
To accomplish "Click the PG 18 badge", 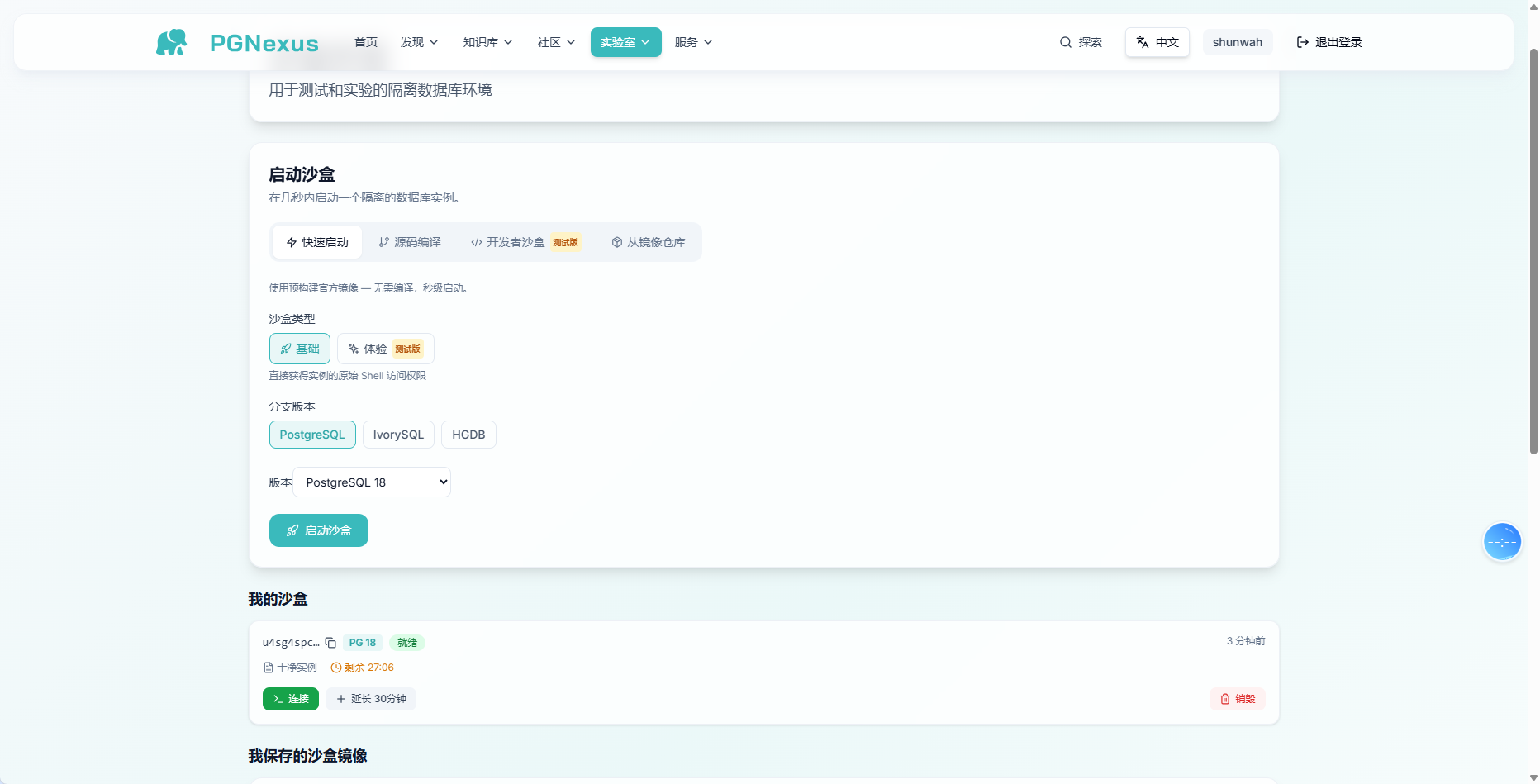I will tap(363, 643).
